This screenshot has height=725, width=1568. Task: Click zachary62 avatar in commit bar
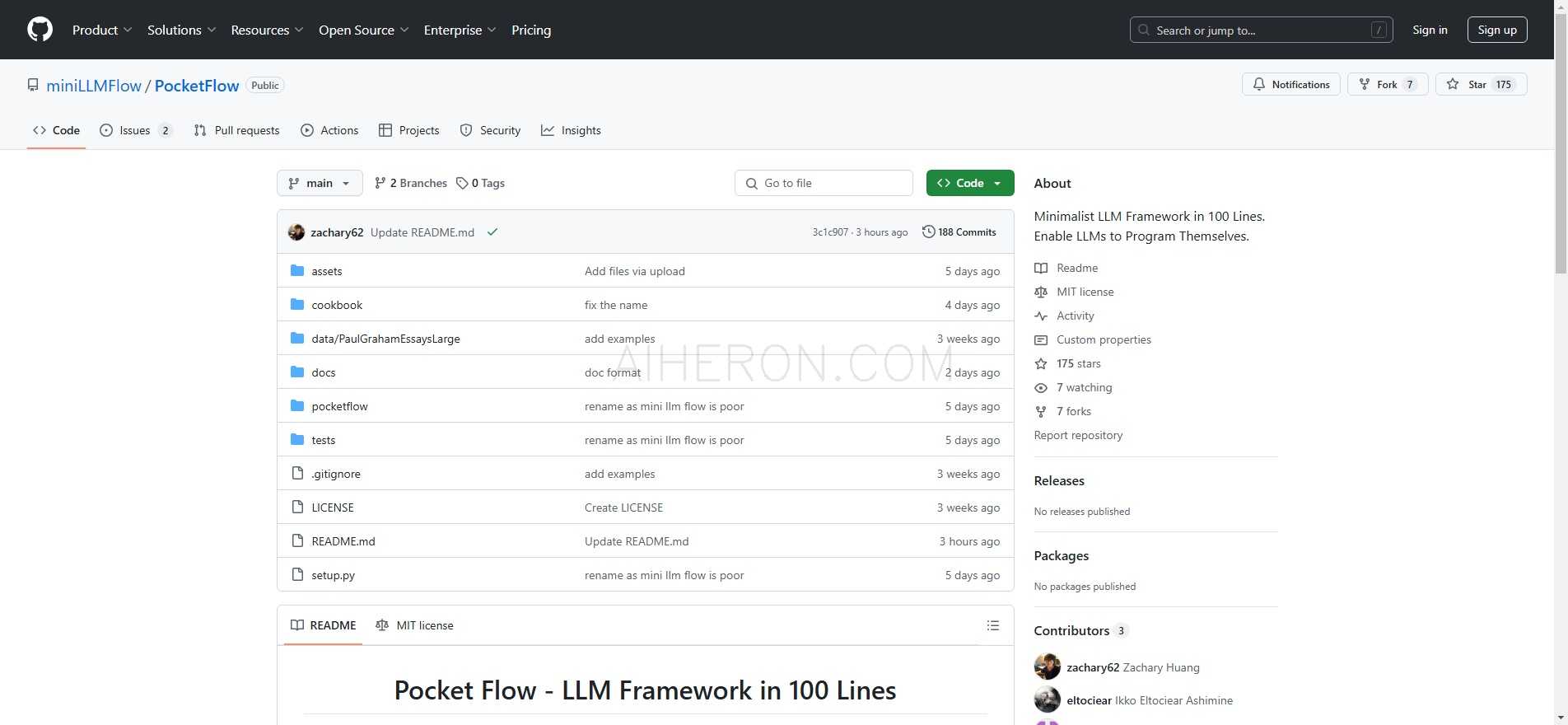click(x=296, y=232)
